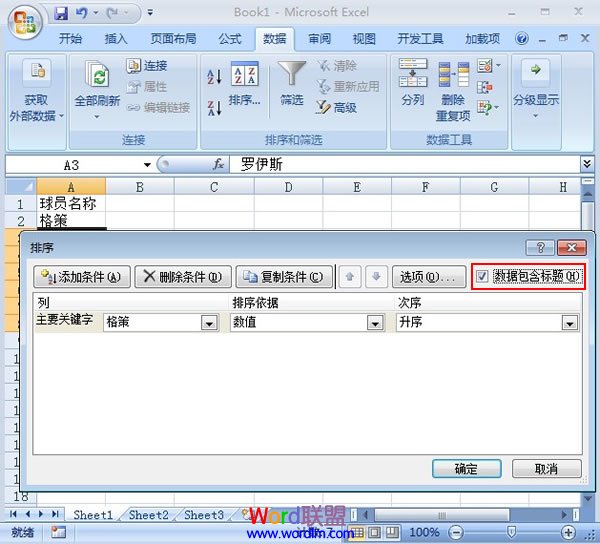The height and width of the screenshot is (544, 600).
Task: Switch to Page Break Preview
Action: pos(392,532)
